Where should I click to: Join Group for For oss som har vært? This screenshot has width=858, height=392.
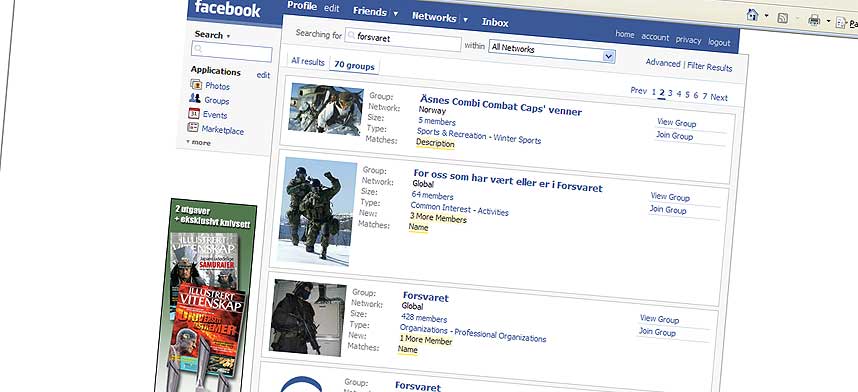(x=668, y=210)
